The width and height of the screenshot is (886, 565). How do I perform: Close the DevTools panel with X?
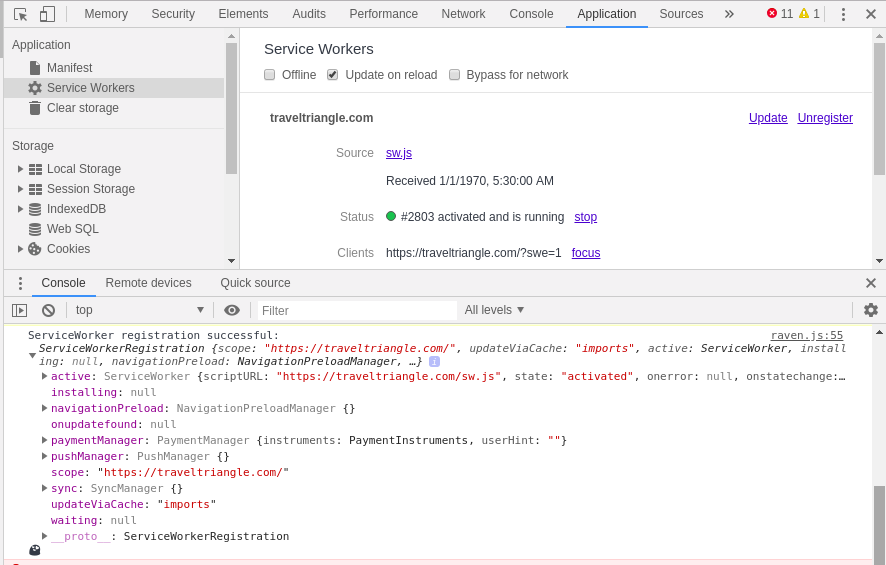871,14
